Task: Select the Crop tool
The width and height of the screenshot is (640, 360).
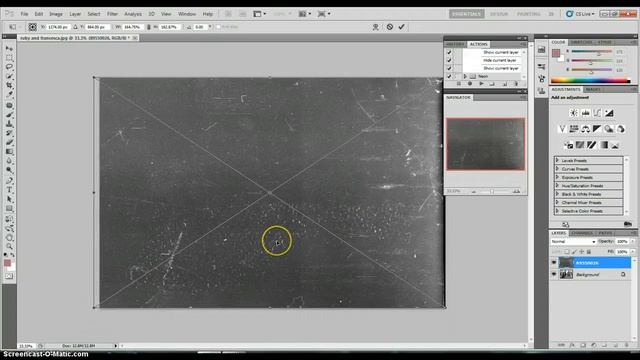Action: click(9, 85)
